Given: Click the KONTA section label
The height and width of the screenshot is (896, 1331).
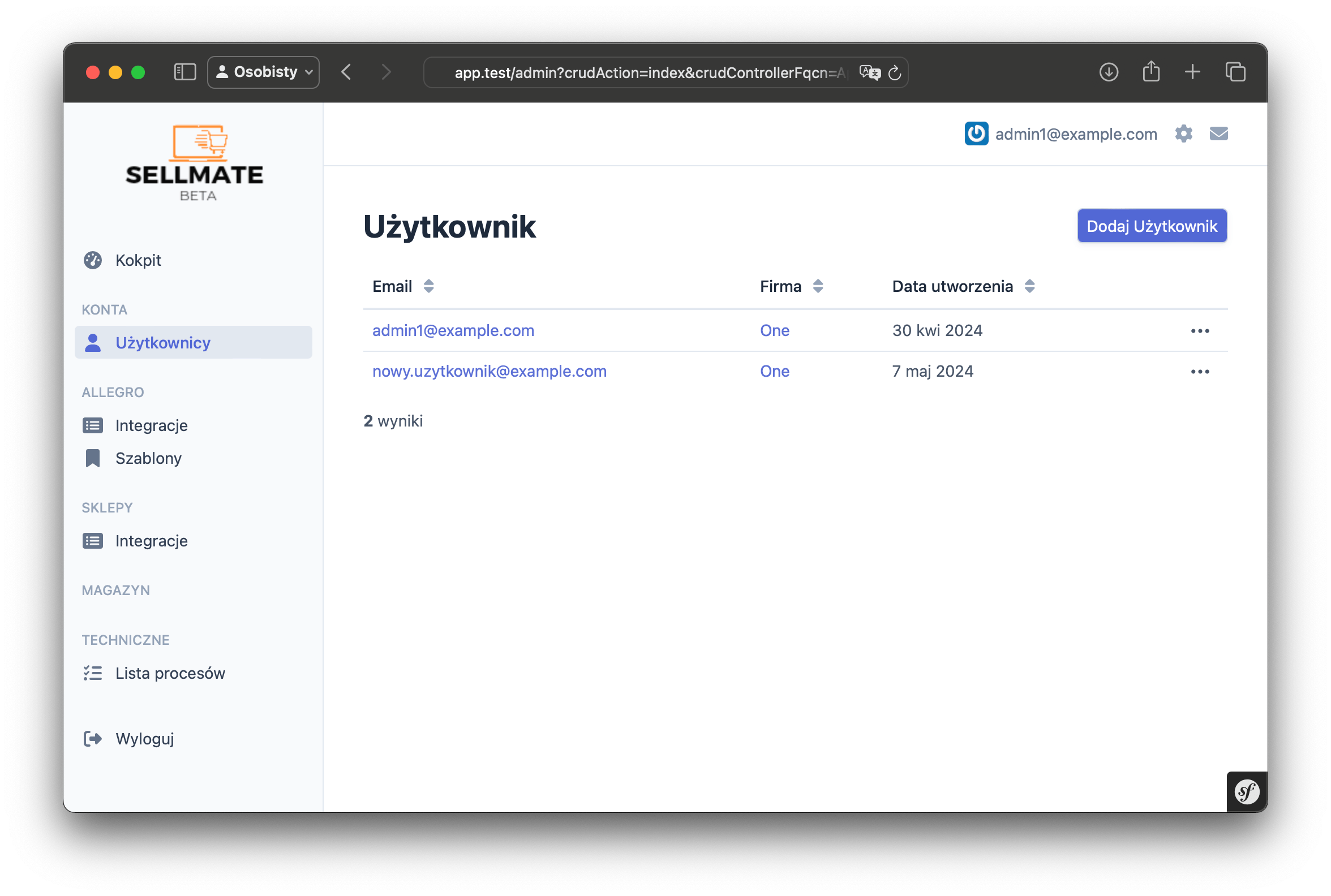Looking at the screenshot, I should point(105,310).
